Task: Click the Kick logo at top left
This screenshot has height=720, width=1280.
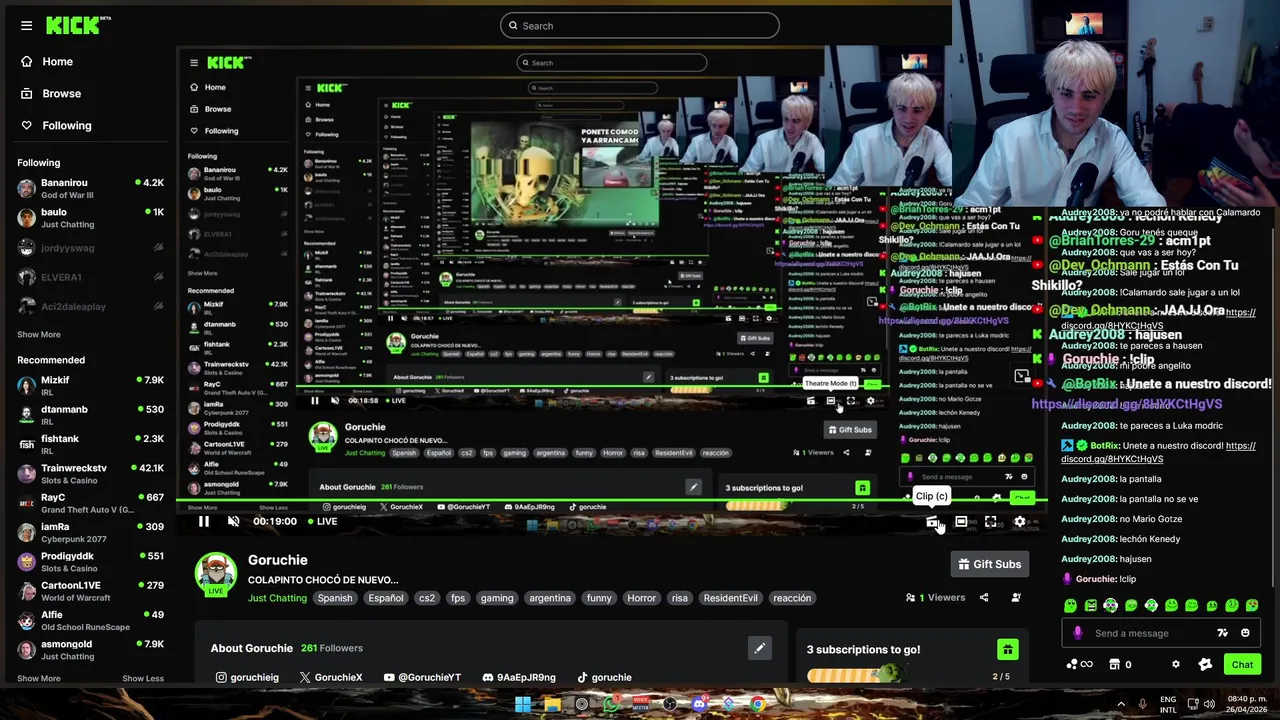Action: click(x=78, y=25)
